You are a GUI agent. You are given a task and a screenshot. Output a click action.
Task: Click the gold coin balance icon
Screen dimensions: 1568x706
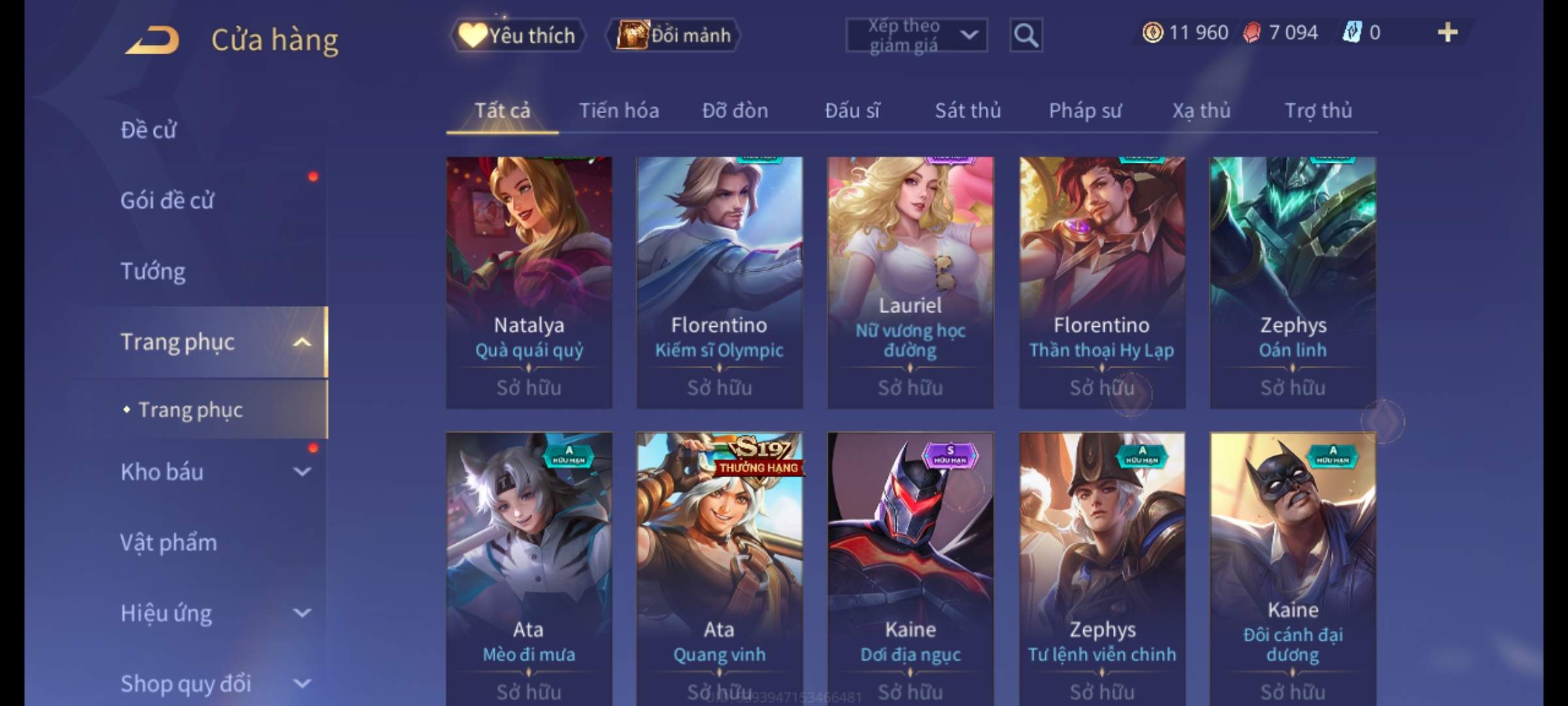(1152, 32)
